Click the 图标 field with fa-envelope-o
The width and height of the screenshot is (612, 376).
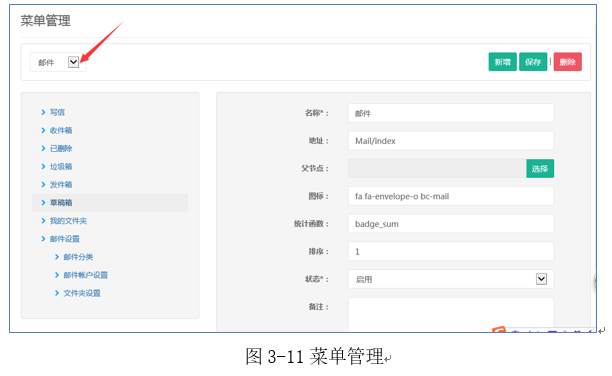tap(451, 196)
